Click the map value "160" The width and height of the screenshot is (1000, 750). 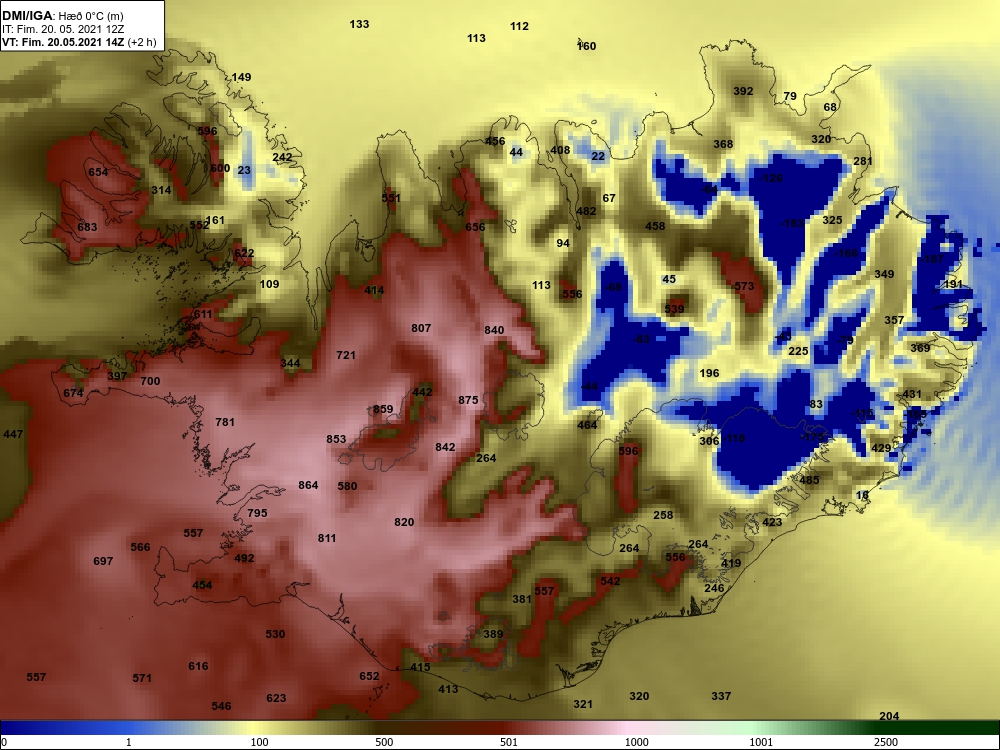(x=587, y=46)
